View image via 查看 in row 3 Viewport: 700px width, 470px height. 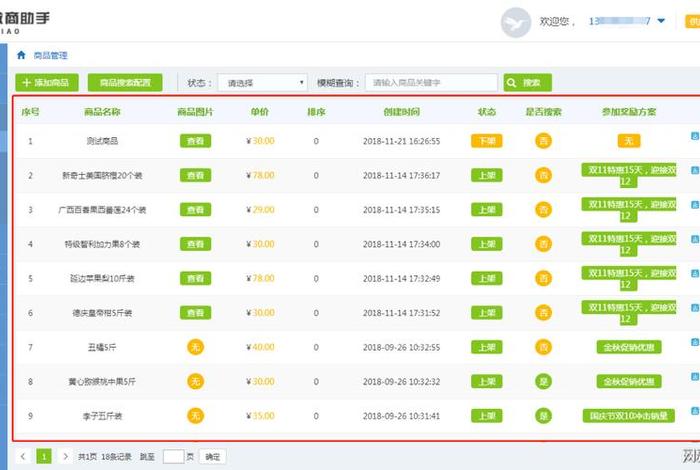click(196, 210)
